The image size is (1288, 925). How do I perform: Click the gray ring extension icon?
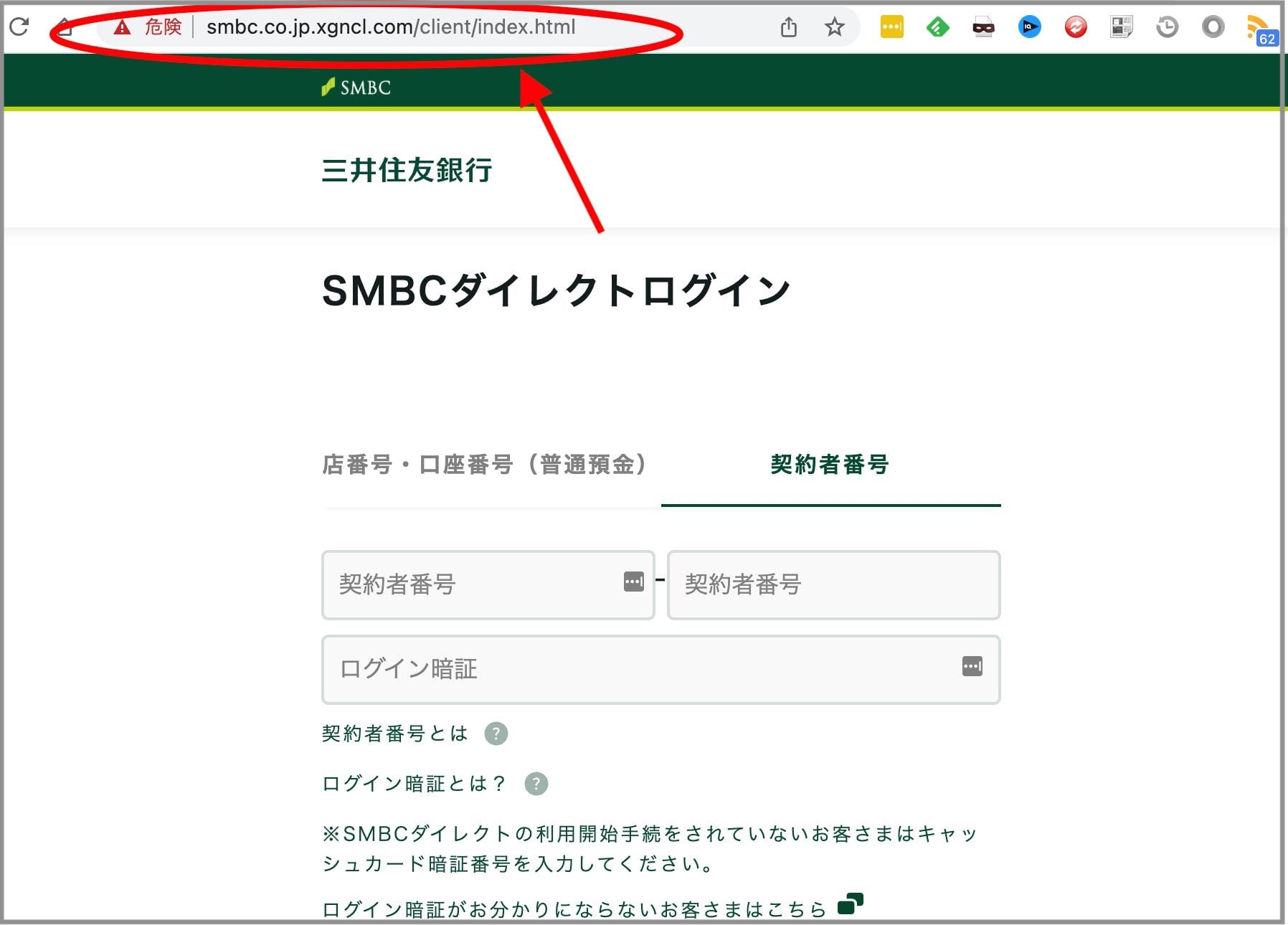[1213, 27]
